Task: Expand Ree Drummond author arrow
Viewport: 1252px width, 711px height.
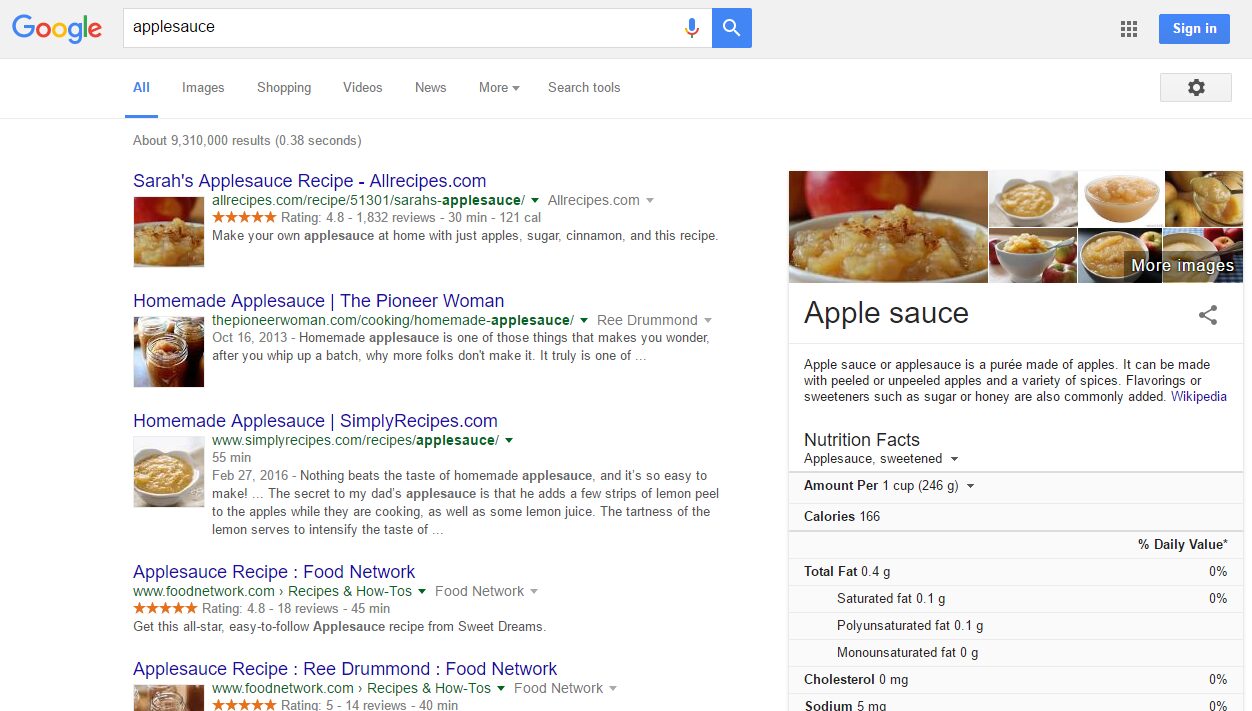Action: pos(708,321)
